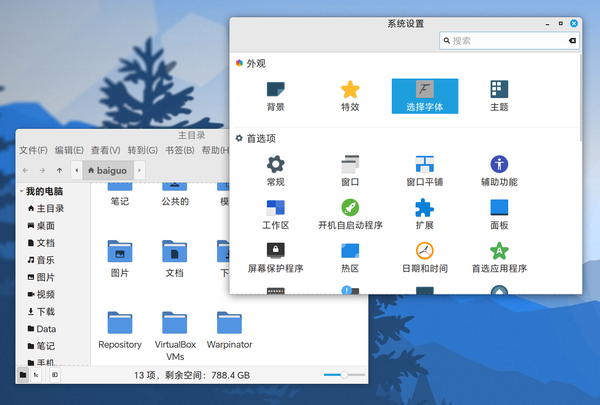The width and height of the screenshot is (600, 405).
Task: Open the 帮助 menu in file manager
Action: click(x=215, y=150)
